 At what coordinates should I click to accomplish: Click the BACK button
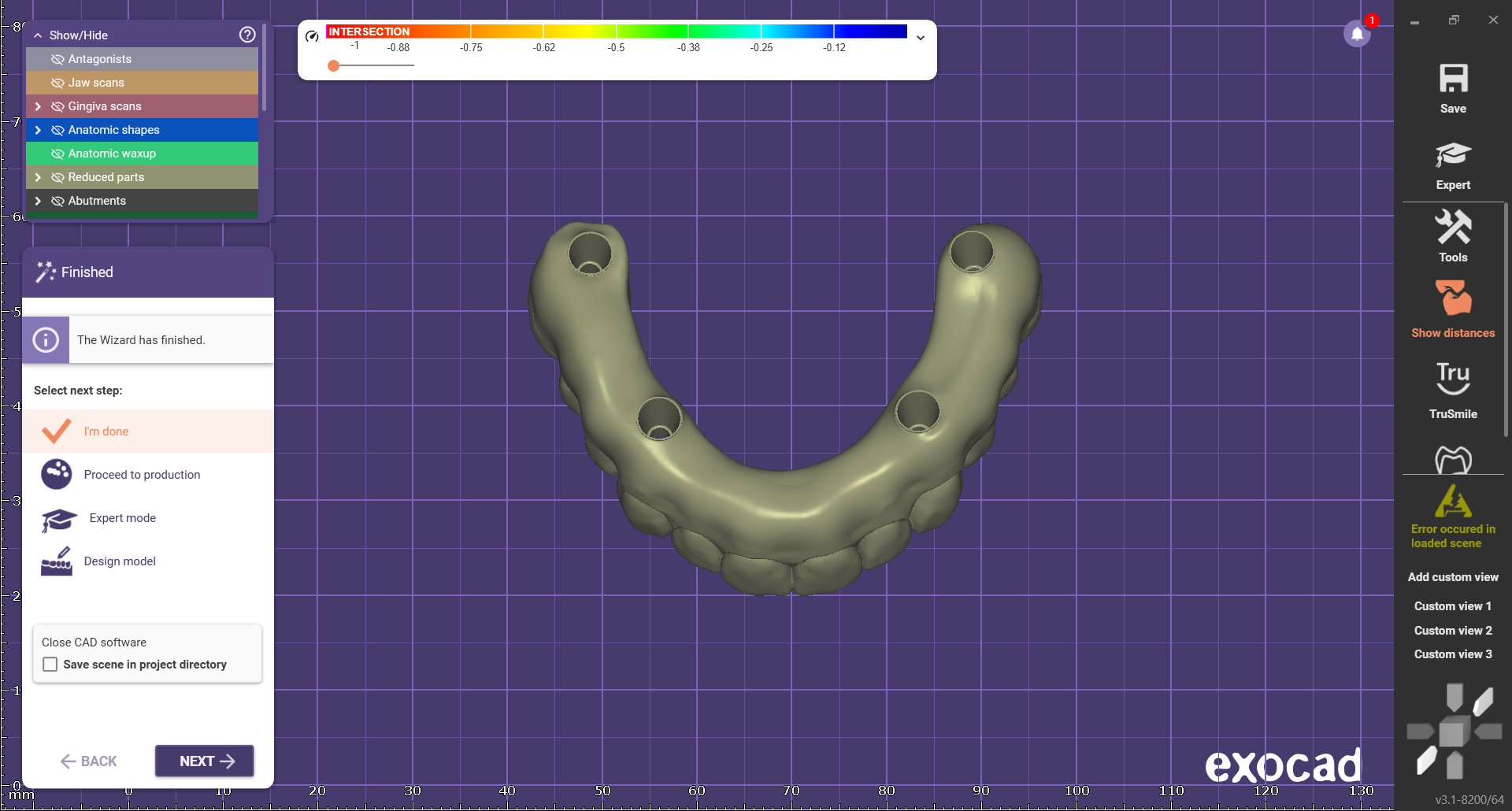(x=88, y=761)
